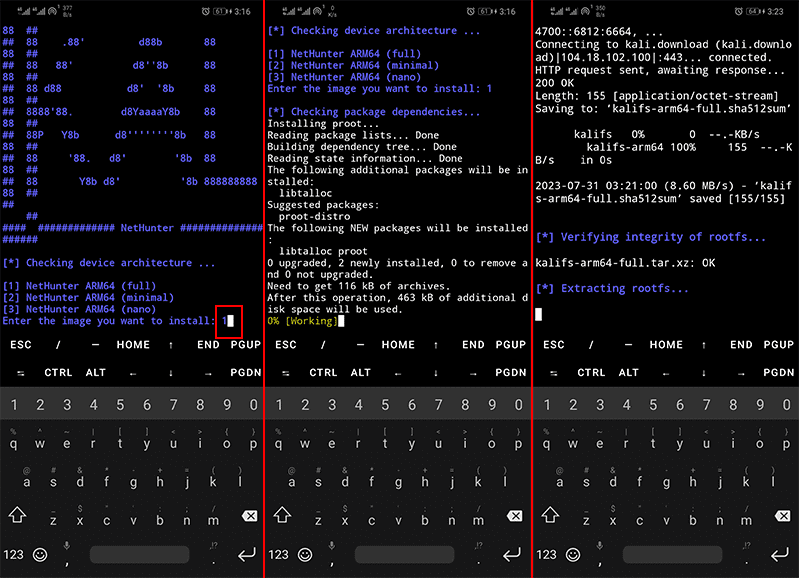Tap number key 1 on NetHunter banner phone keyboard
Viewport: 800px width, 578px height.
14,405
